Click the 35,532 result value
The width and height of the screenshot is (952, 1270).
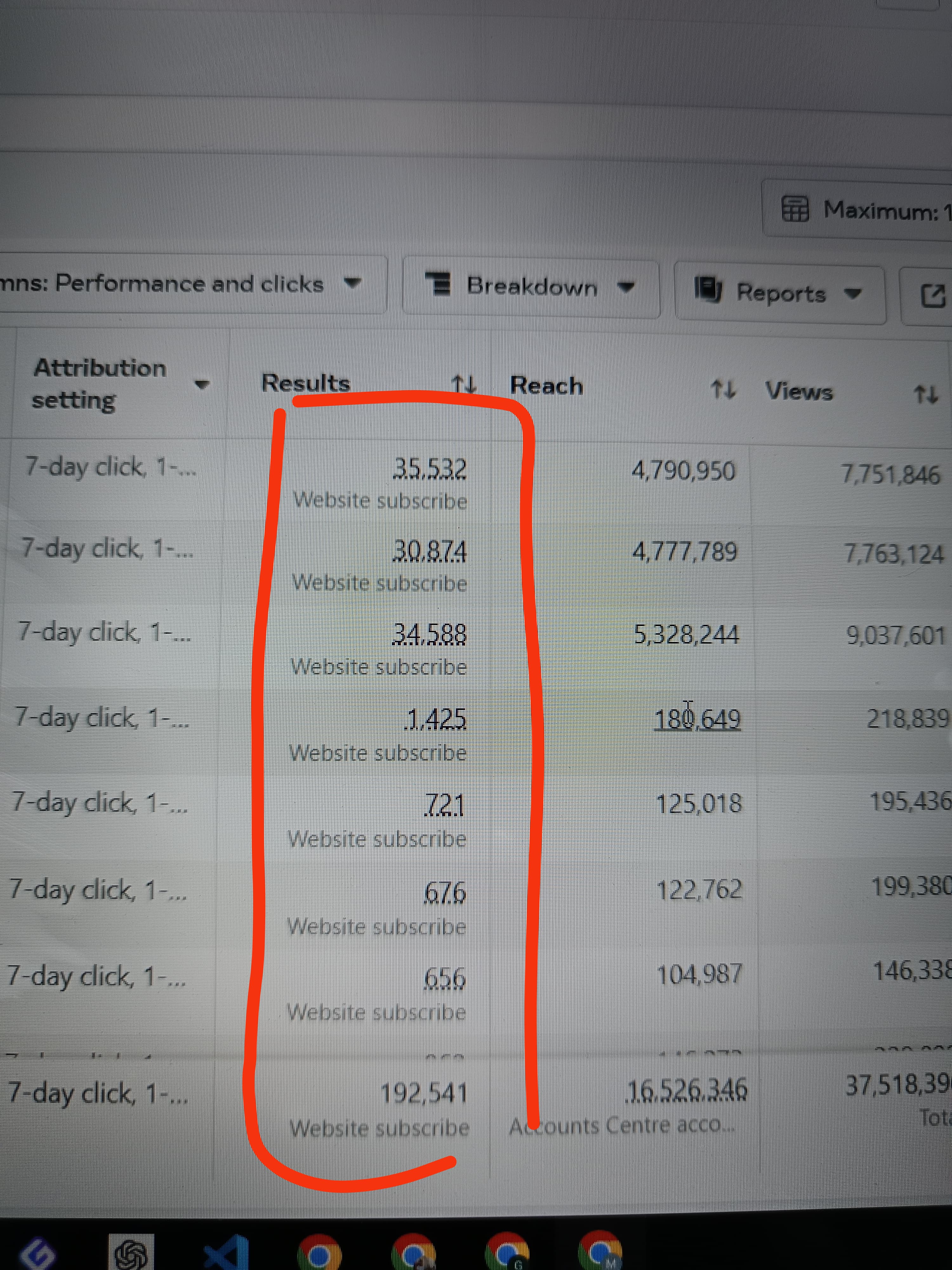429,469
